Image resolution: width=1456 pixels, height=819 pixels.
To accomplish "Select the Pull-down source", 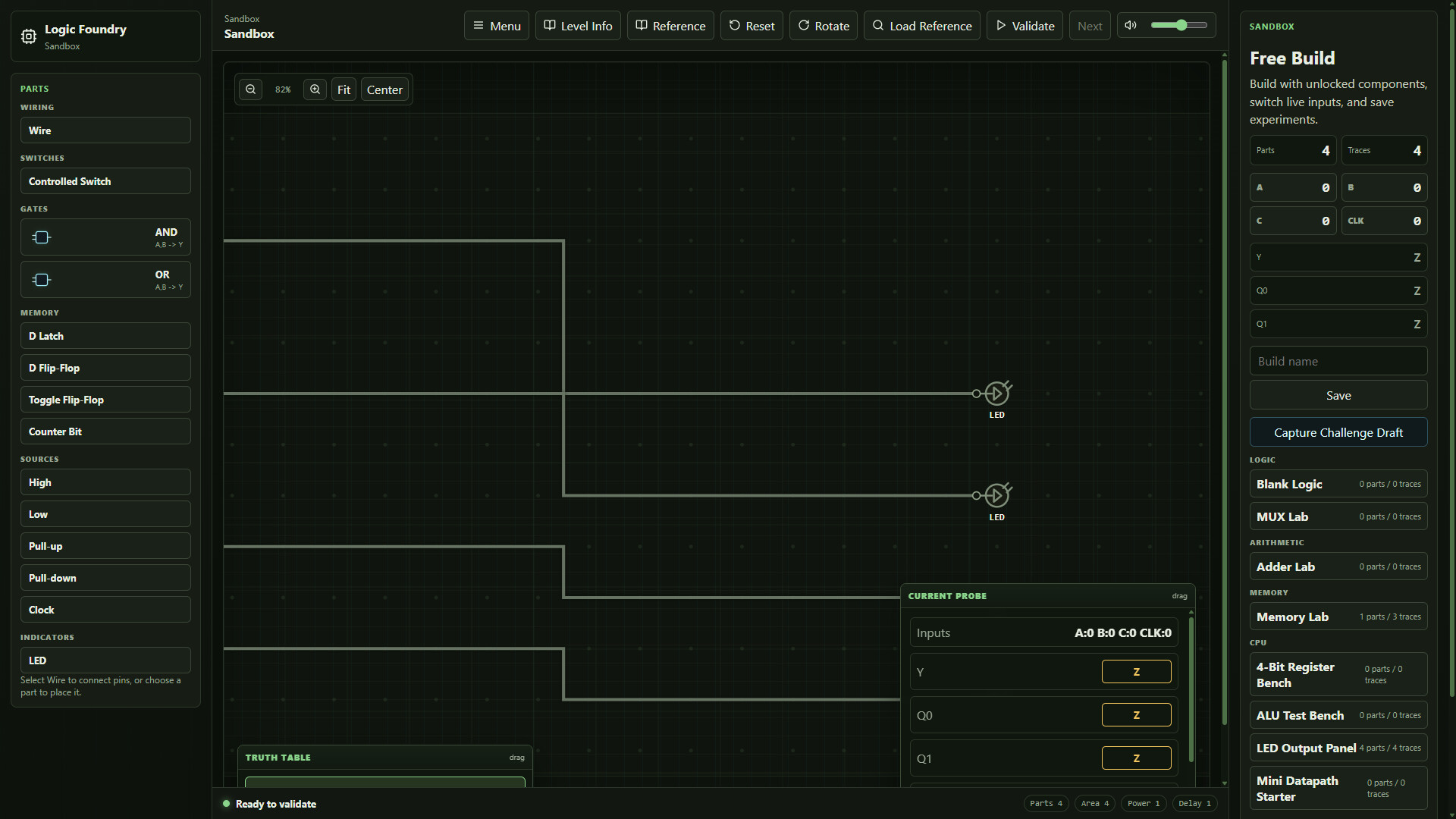I will point(105,578).
